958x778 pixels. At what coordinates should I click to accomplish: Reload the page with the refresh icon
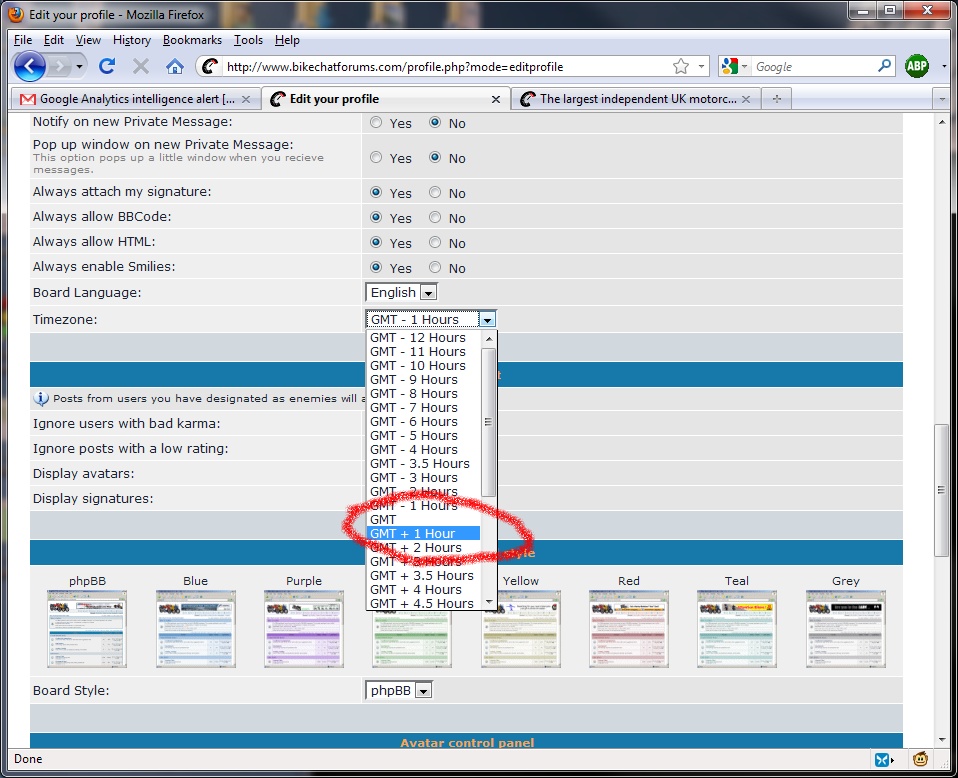(107, 66)
